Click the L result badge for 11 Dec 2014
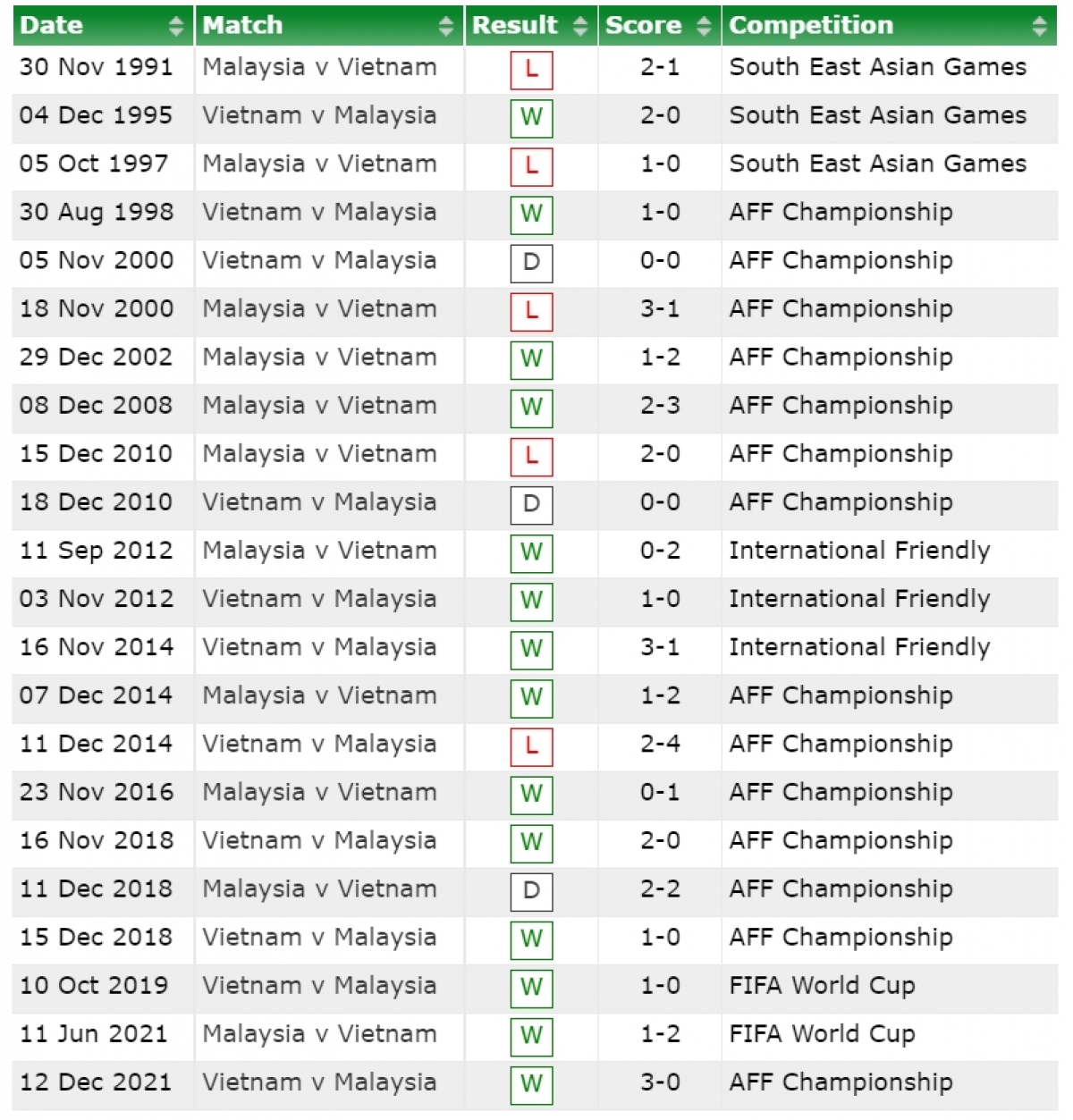The height and width of the screenshot is (1120, 1073). click(531, 746)
